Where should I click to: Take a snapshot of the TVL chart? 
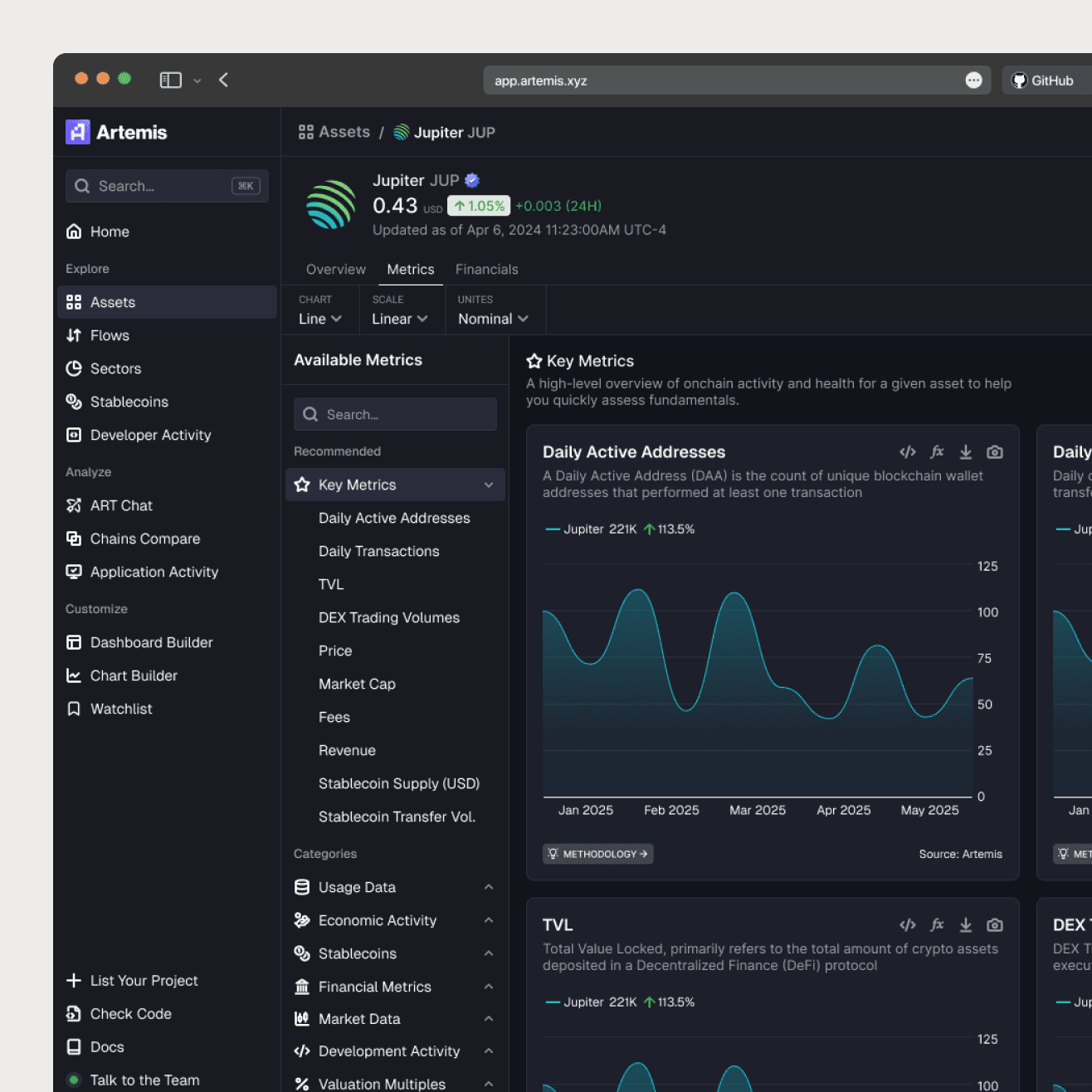[x=995, y=925]
